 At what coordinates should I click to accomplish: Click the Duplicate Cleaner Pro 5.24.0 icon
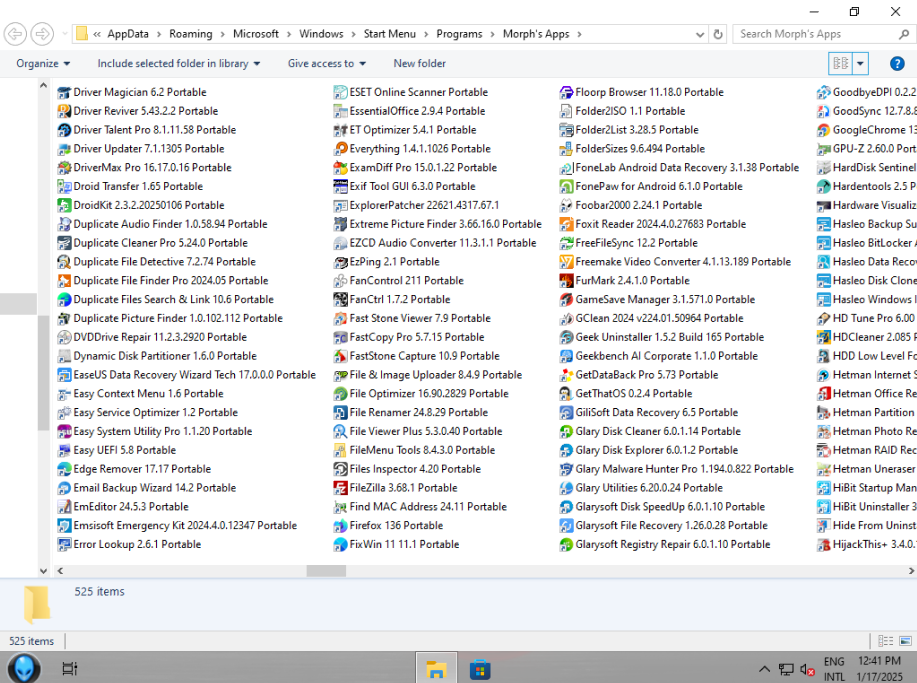[x=64, y=243]
